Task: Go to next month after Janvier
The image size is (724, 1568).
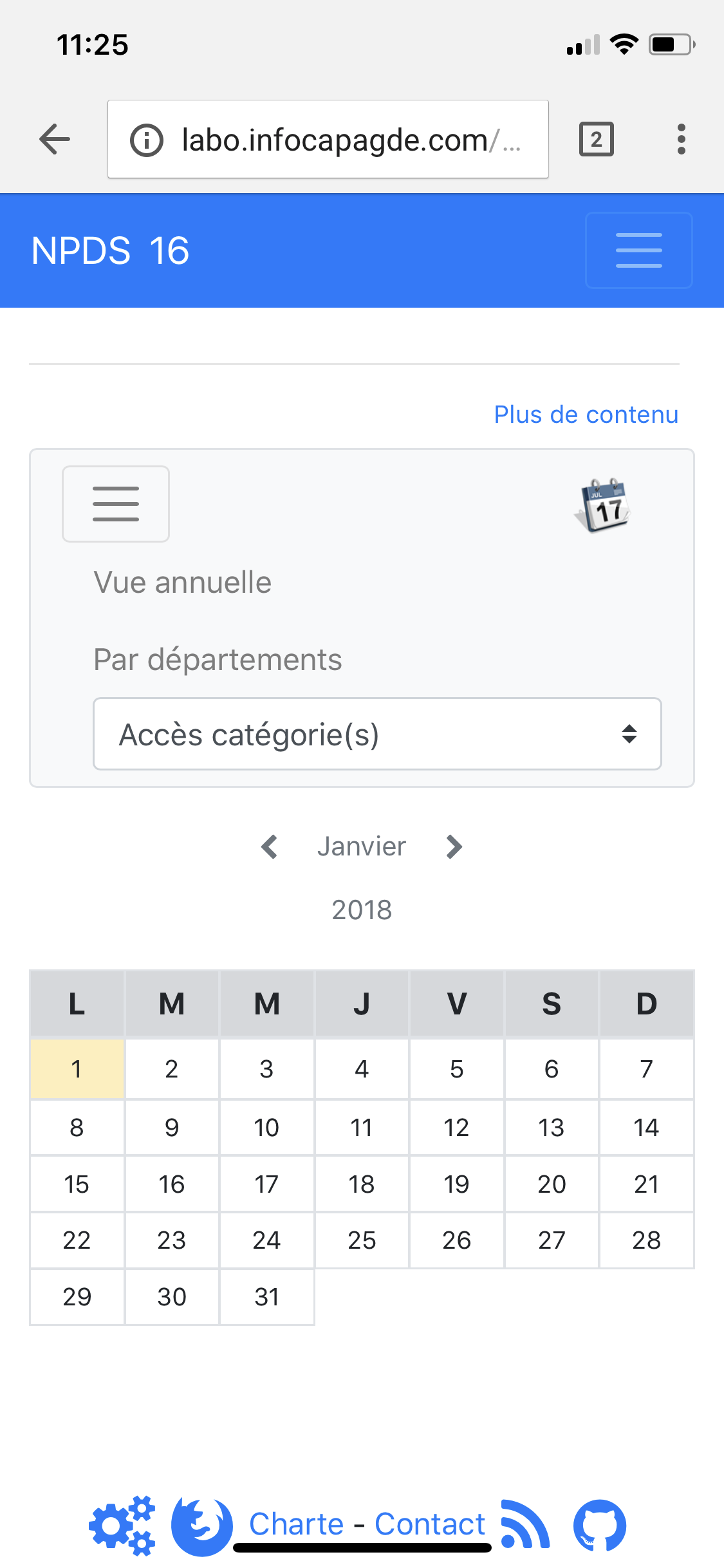Action: pyautogui.click(x=454, y=846)
